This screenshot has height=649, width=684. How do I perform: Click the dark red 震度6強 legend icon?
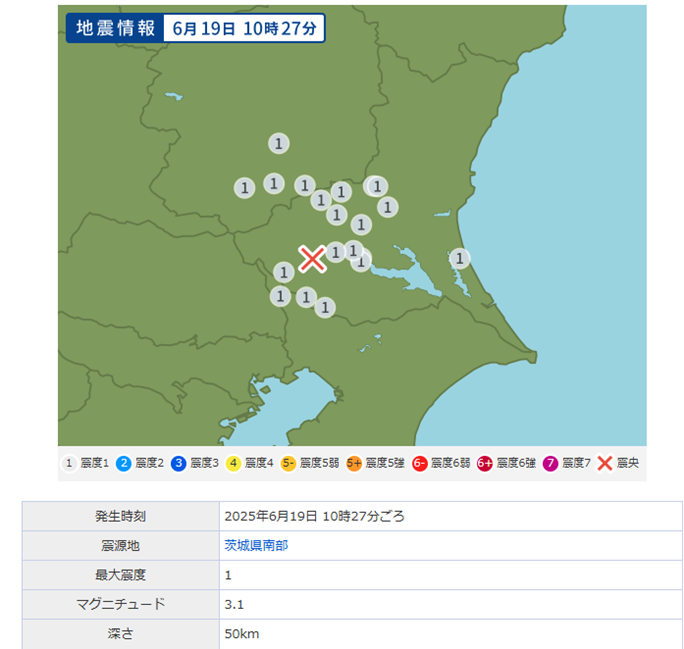click(x=485, y=463)
